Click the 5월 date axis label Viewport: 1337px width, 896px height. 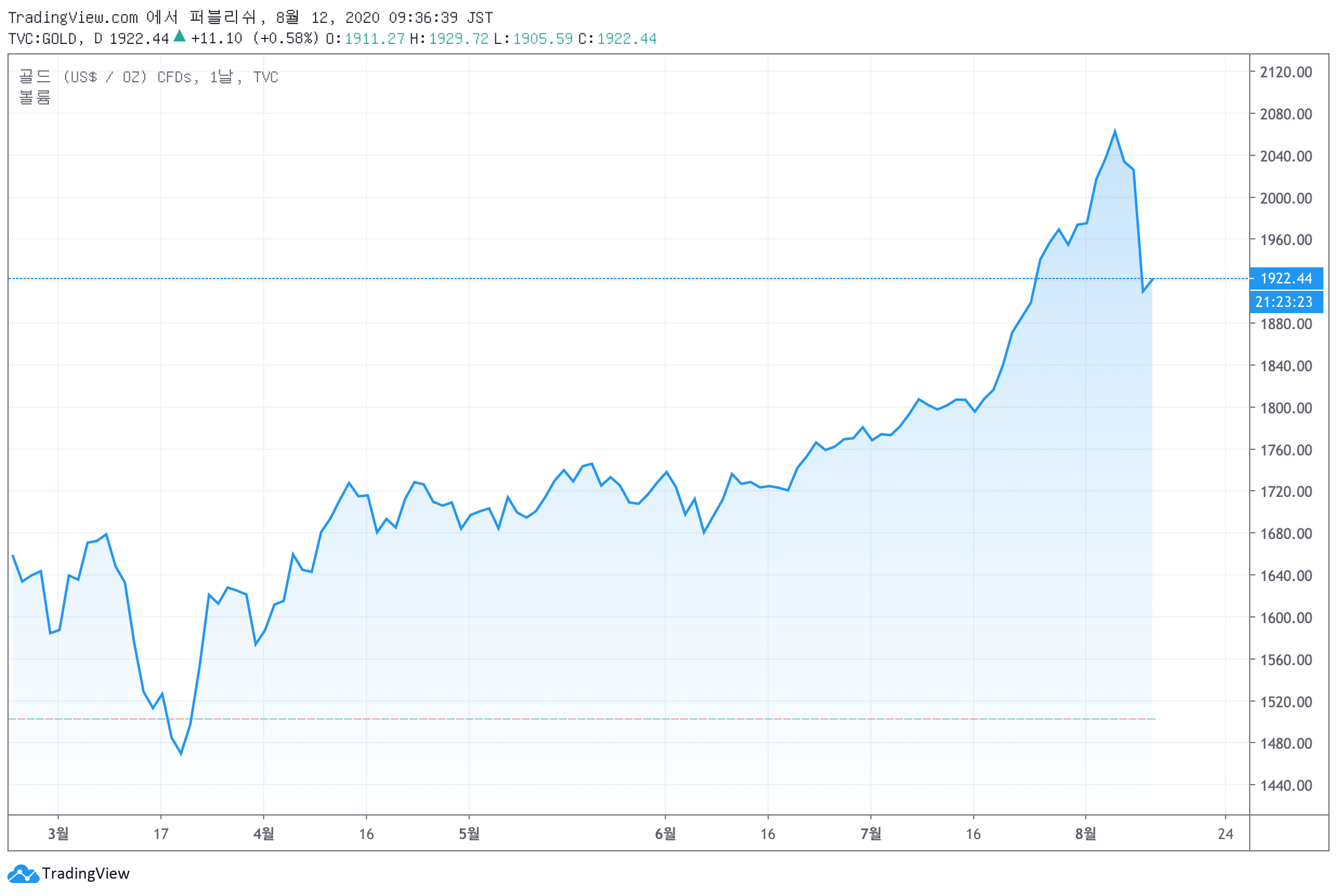[x=469, y=834]
